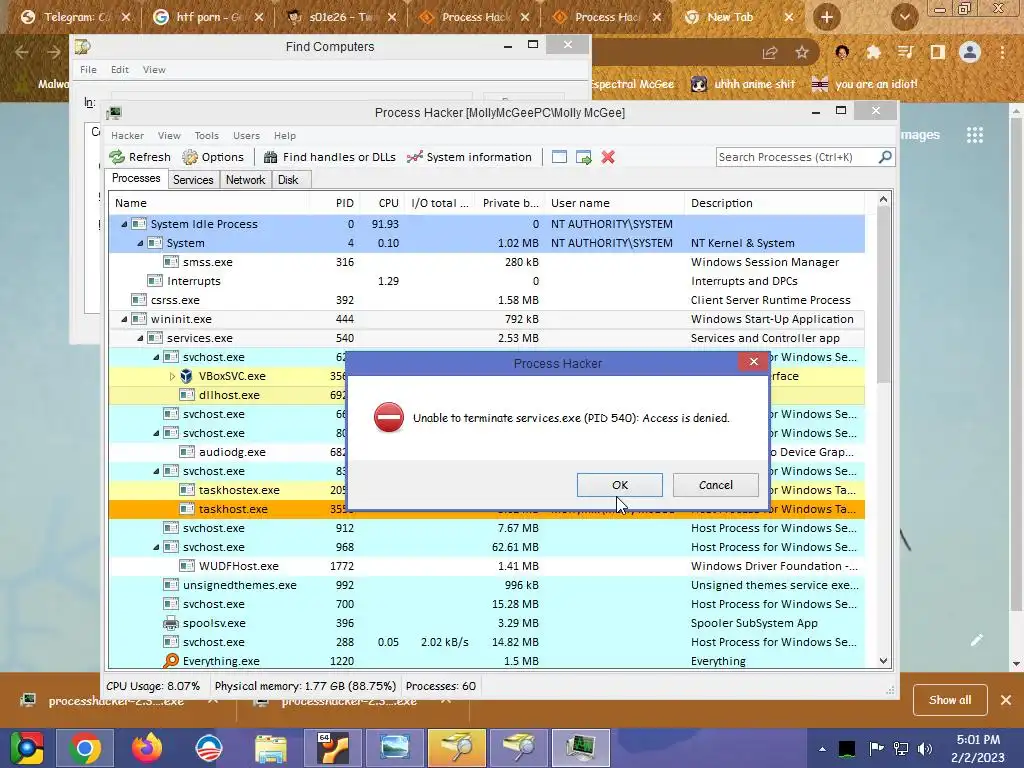Open the Hacker menu
The height and width of the screenshot is (768, 1024).
click(x=127, y=135)
